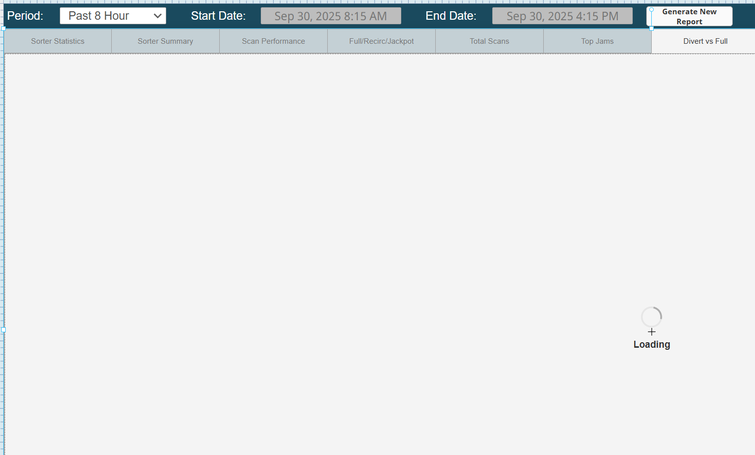This screenshot has width=755, height=455.
Task: Open the Sorter Summary tab
Action: pyautogui.click(x=165, y=41)
